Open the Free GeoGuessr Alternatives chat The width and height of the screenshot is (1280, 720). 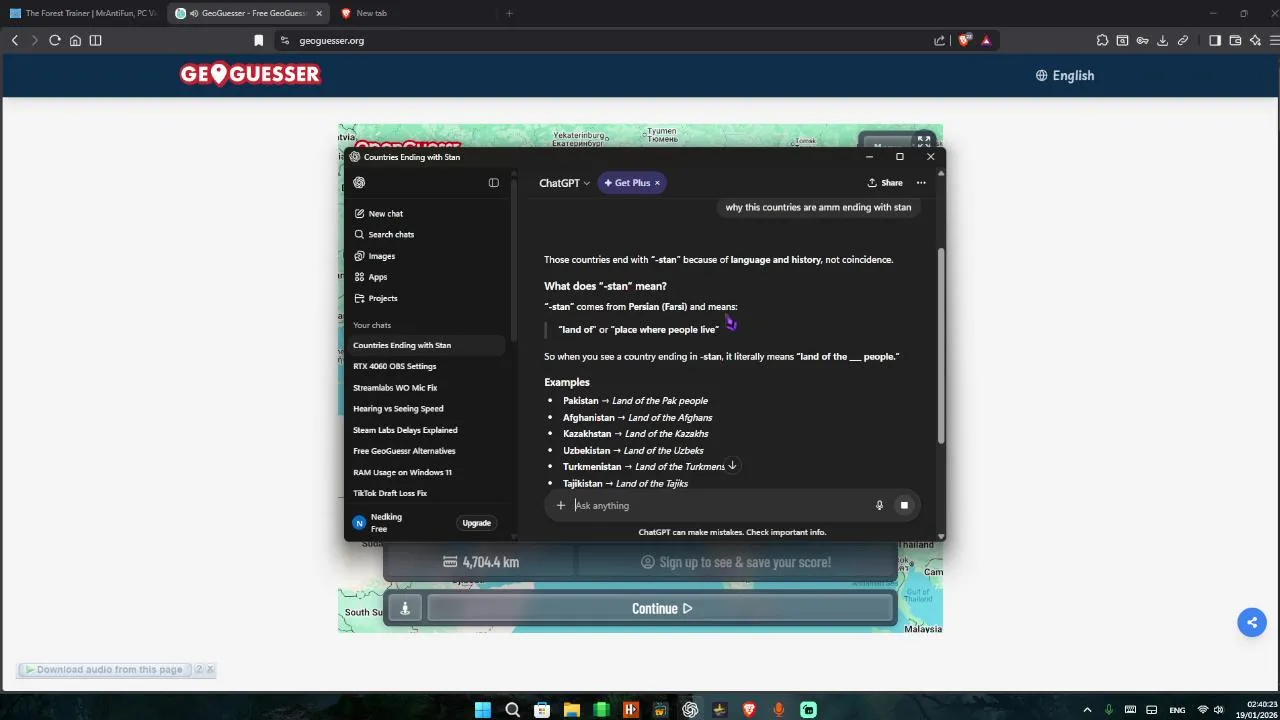tap(427, 451)
